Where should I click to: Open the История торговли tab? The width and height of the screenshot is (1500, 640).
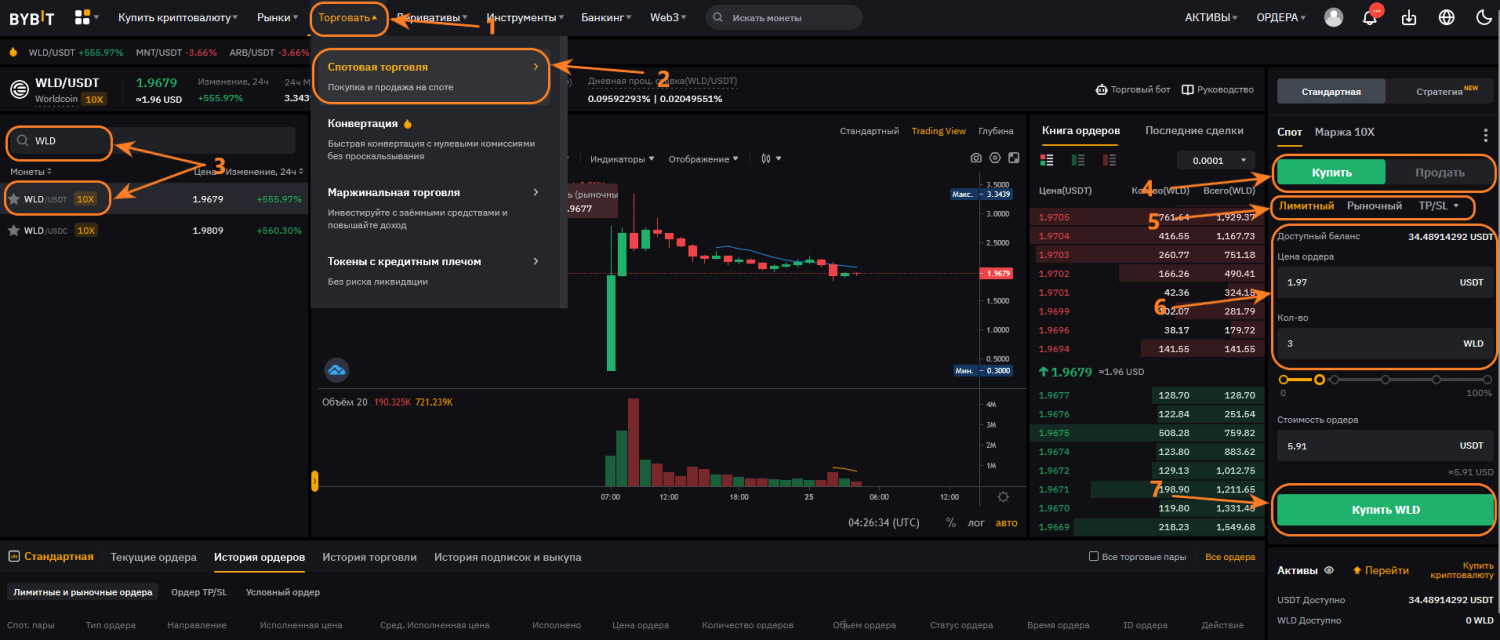[369, 557]
